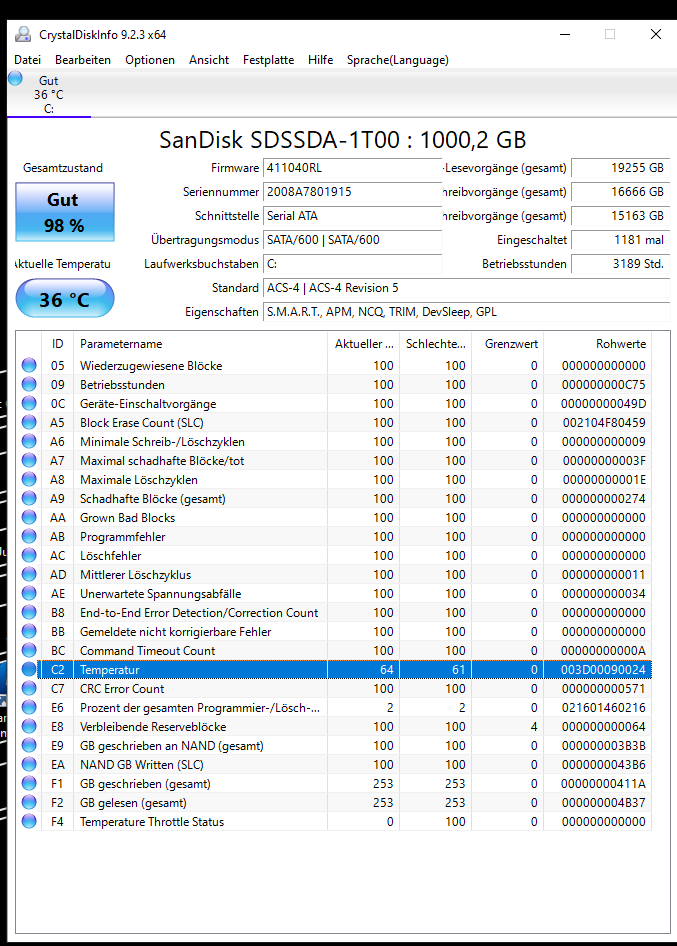
Task: Select the C: drive tab showing Gut 36 °C
Action: [49, 94]
